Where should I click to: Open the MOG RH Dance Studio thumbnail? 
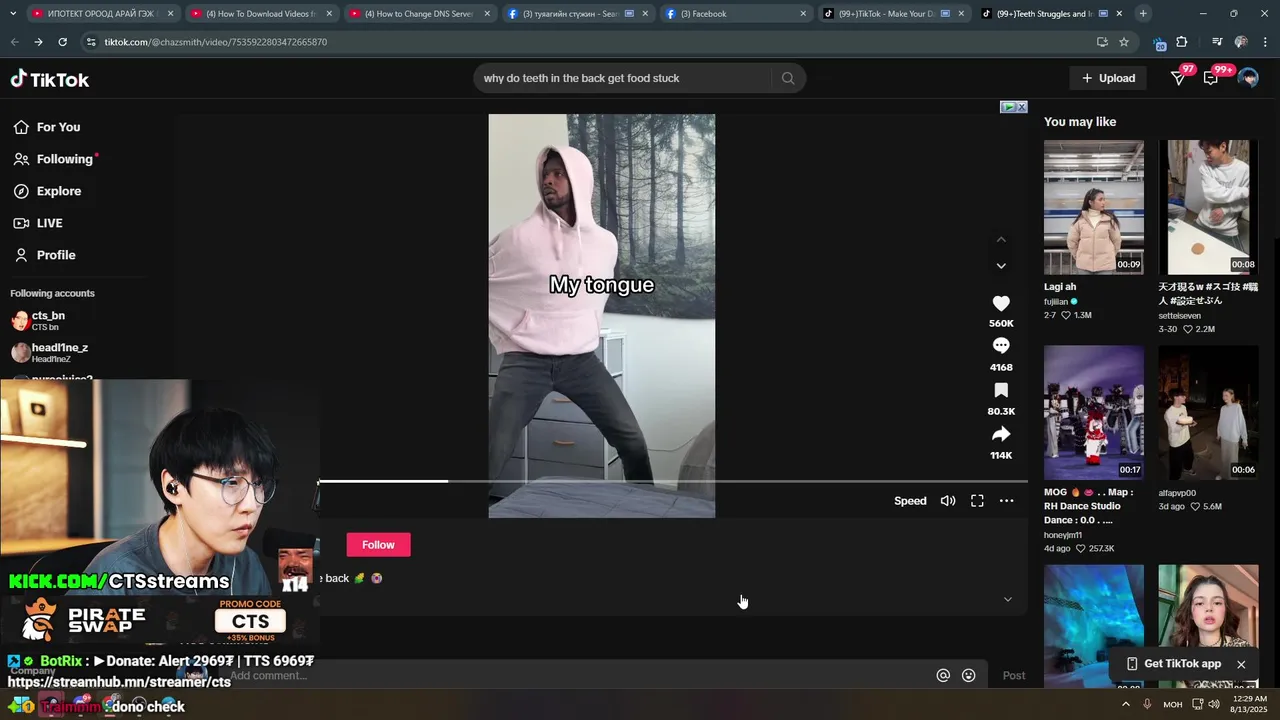1093,412
